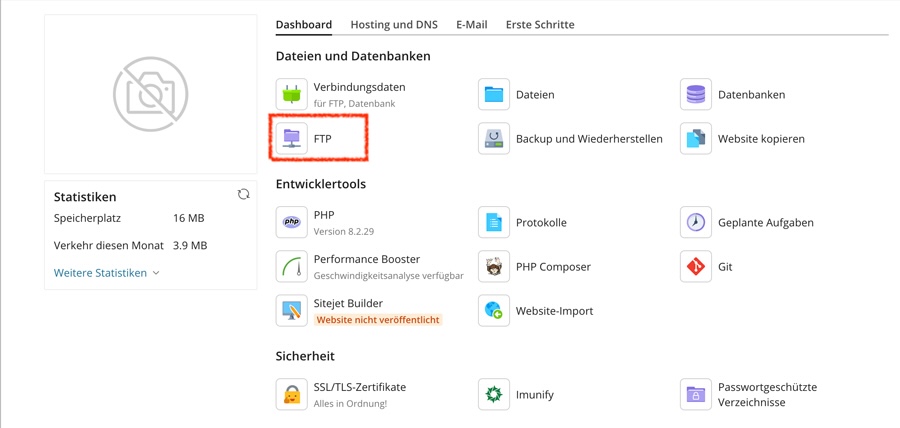
Task: Open the Erste Schritte tab
Action: (x=540, y=24)
